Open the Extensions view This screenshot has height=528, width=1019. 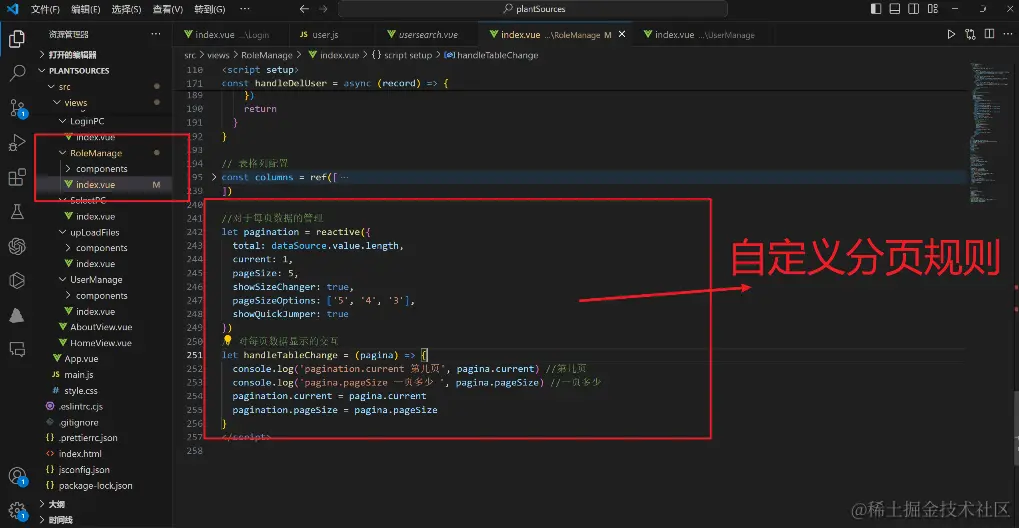pyautogui.click(x=17, y=177)
